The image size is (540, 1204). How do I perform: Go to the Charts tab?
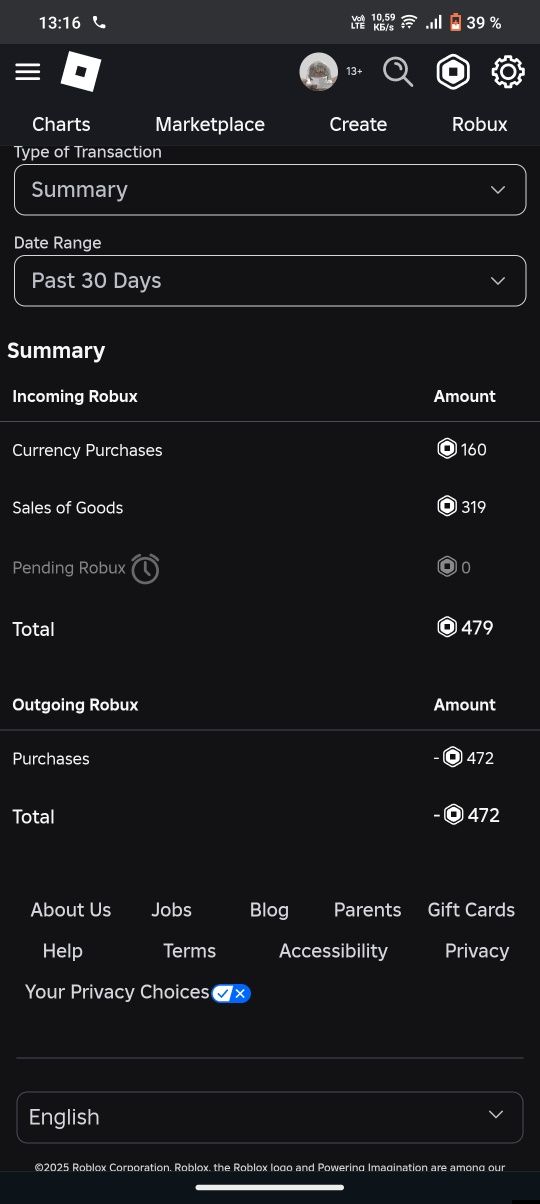click(61, 124)
